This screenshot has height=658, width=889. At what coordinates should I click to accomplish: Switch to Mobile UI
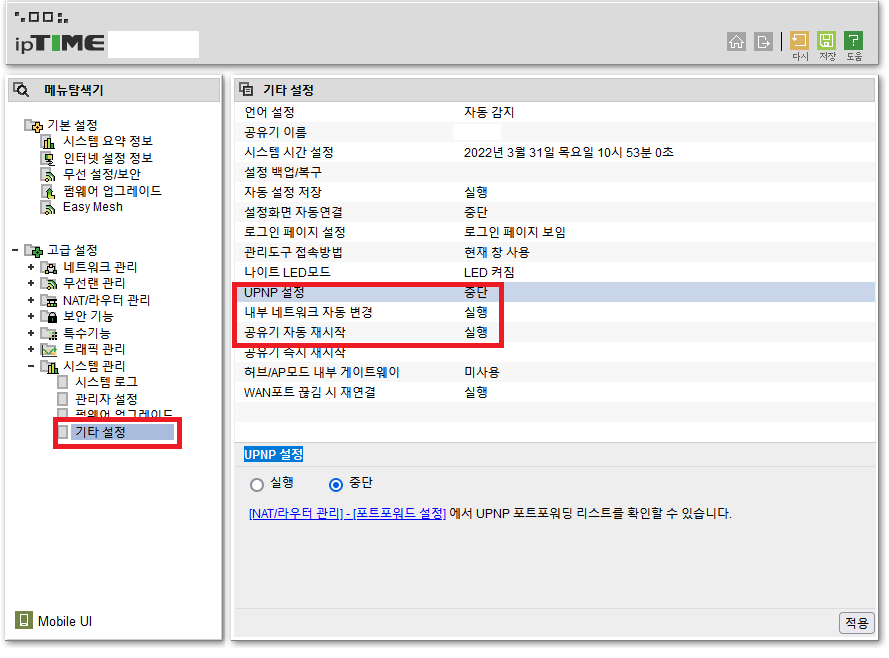[65, 622]
